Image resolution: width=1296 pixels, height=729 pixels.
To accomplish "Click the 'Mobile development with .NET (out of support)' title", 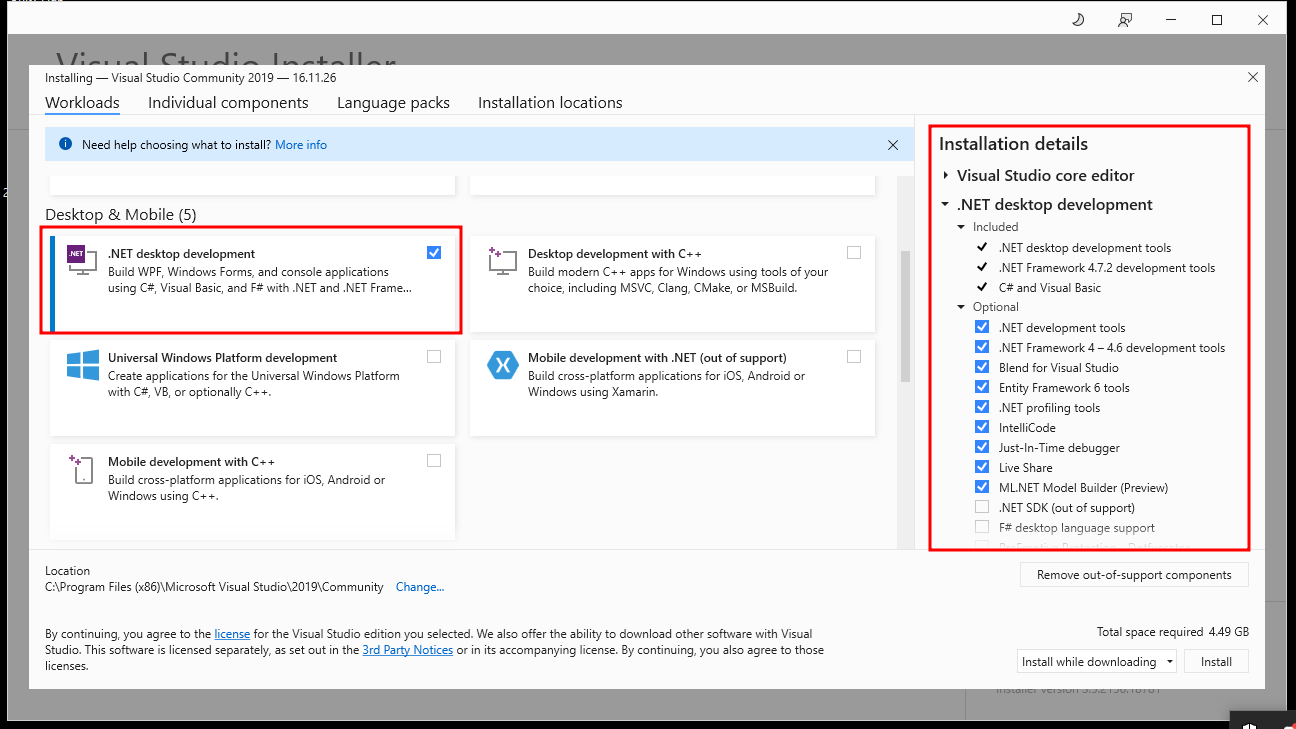I will click(x=657, y=358).
